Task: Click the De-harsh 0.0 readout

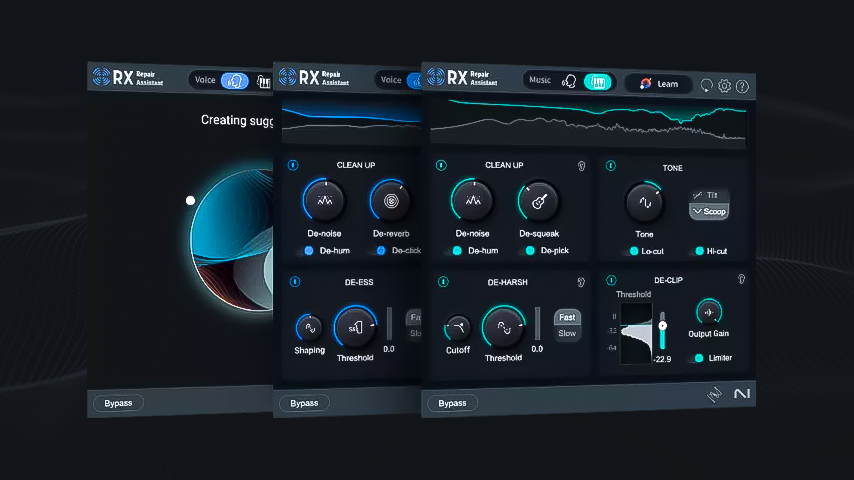Action: point(537,349)
